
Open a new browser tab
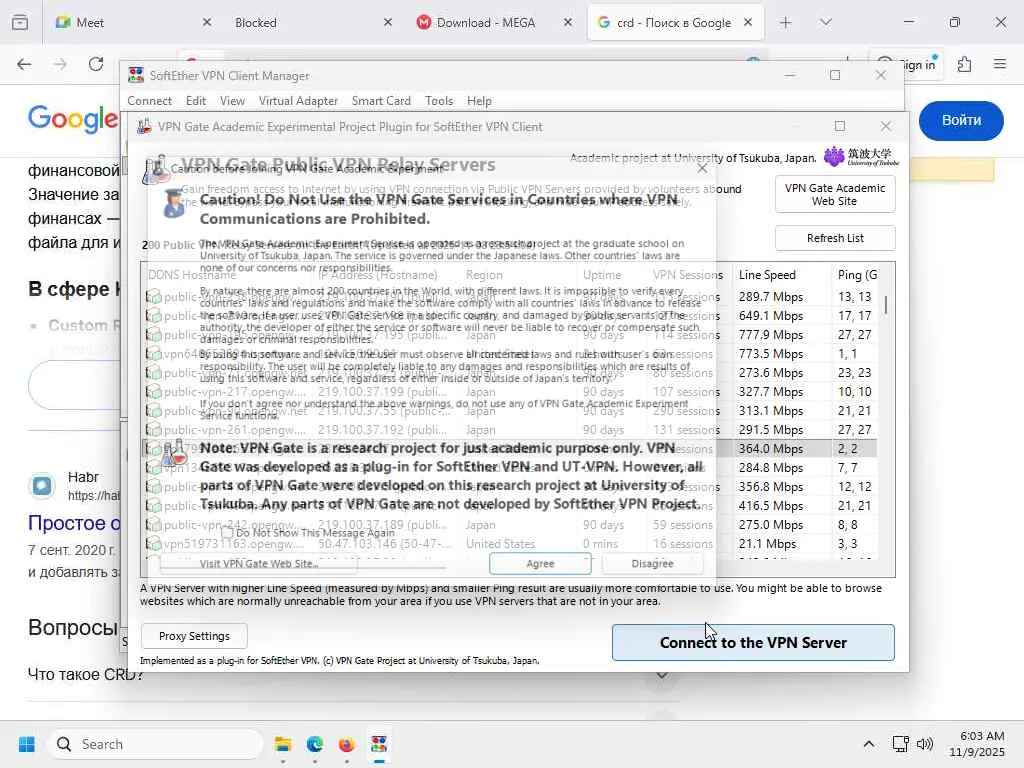pyautogui.click(x=786, y=22)
